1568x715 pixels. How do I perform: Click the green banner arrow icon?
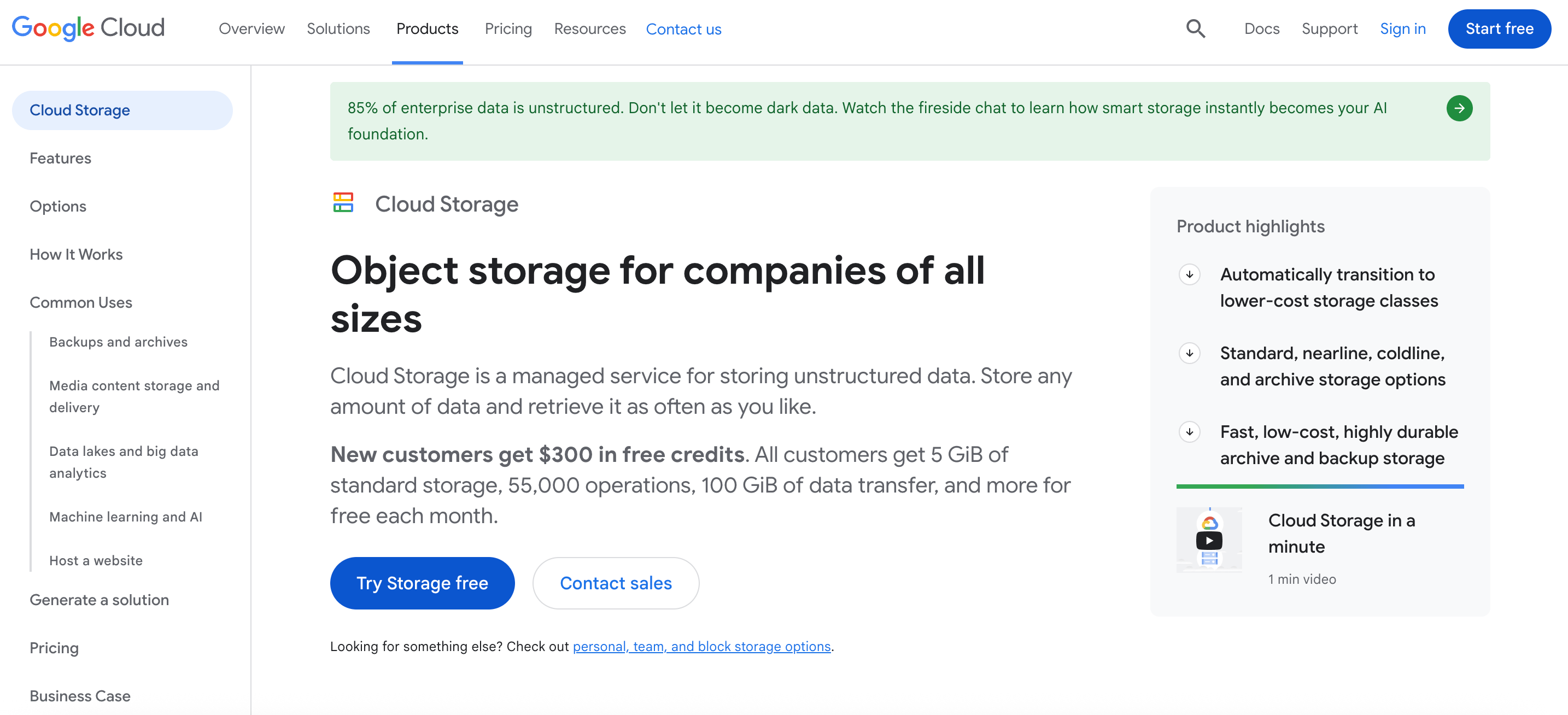pos(1459,108)
